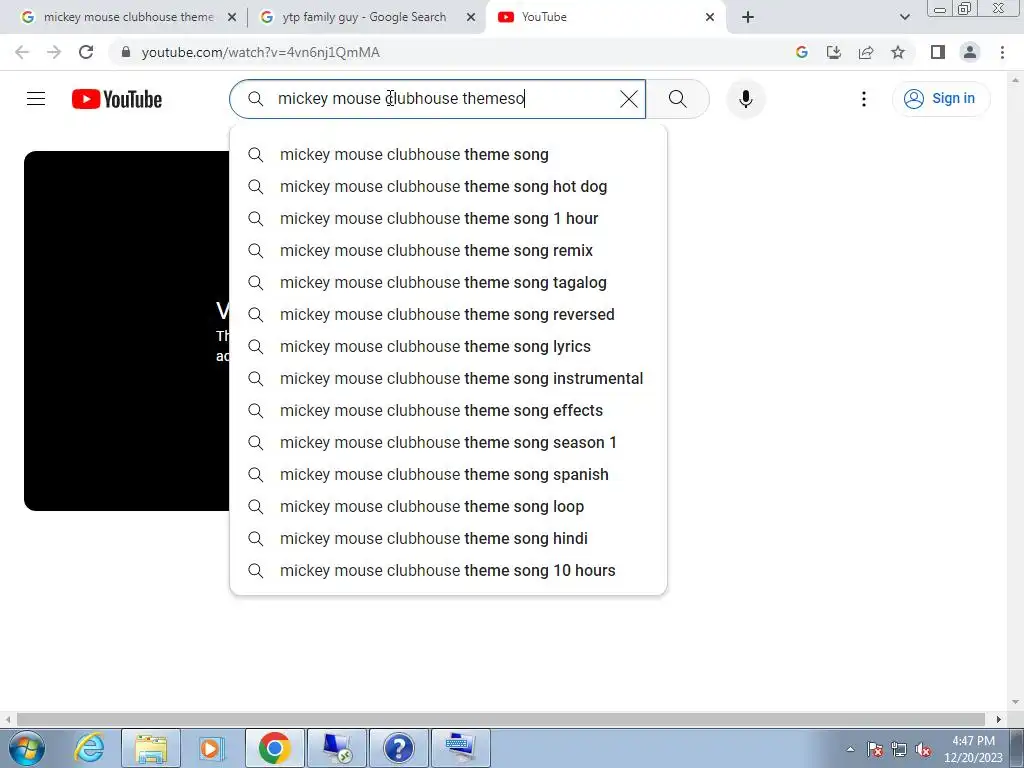The image size is (1024, 768).
Task: Toggle Chrome side panel
Action: click(x=938, y=52)
